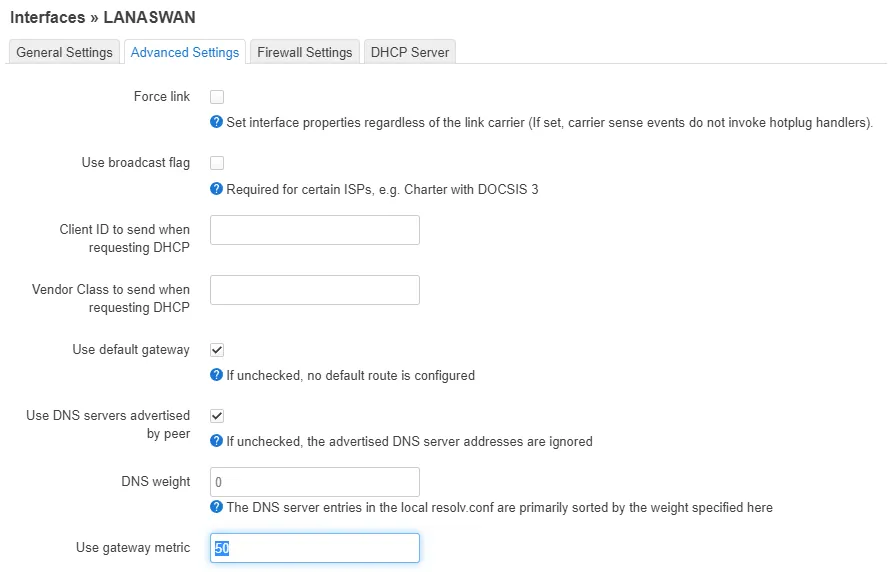Image resolution: width=888 pixels, height=572 pixels.
Task: Click into the DNS weight field
Action: coord(315,482)
